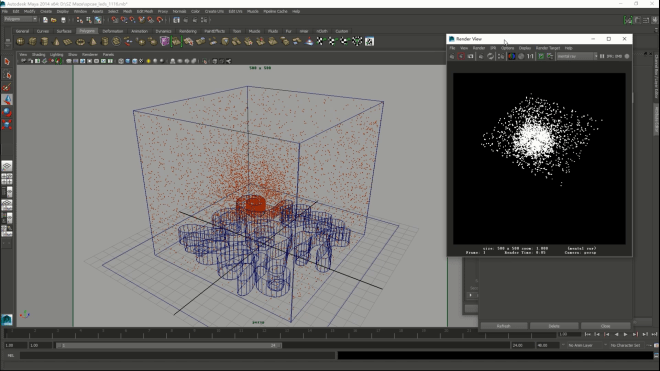The image size is (660, 371).
Task: Play the timeline backwards
Action: [x=616, y=334]
